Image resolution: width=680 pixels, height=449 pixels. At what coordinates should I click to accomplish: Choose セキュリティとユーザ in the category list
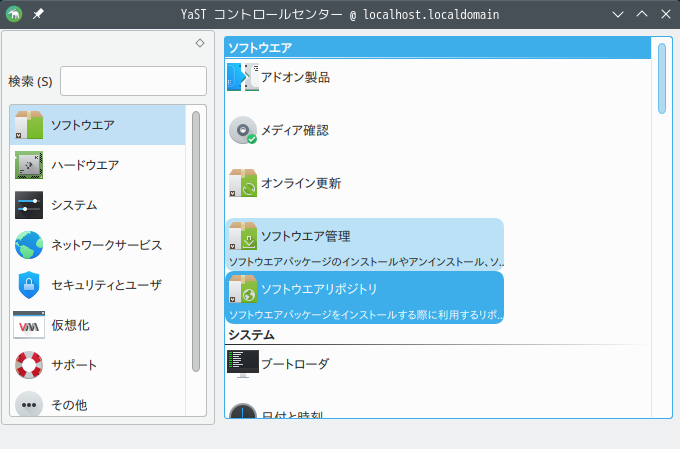(107, 285)
